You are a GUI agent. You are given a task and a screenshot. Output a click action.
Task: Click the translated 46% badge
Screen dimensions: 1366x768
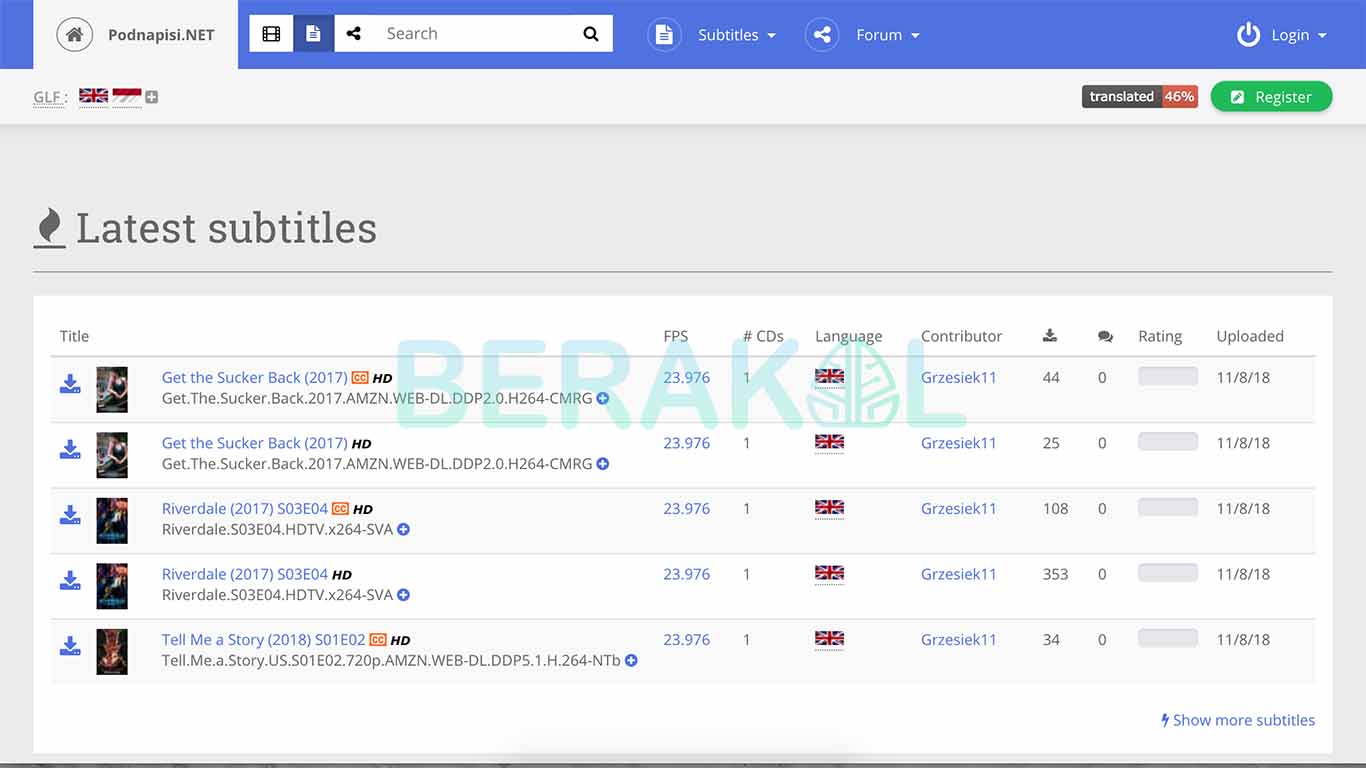point(1140,96)
